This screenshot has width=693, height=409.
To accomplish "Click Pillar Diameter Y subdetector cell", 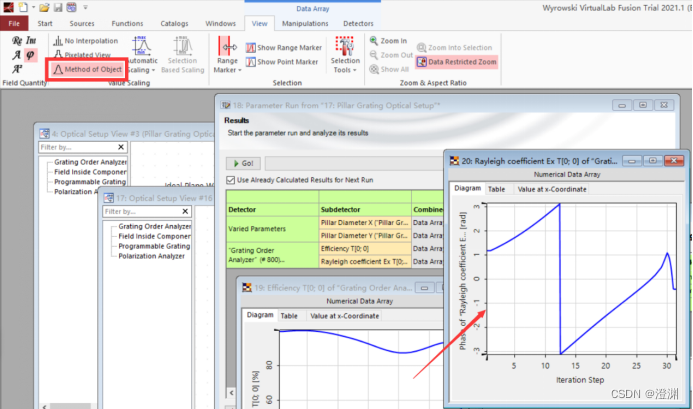I will point(365,236).
